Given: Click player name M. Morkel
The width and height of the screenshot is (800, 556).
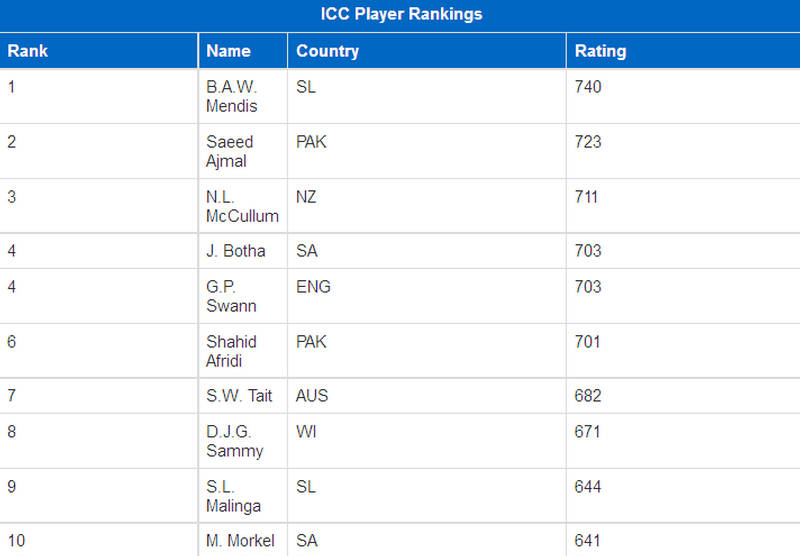Looking at the screenshot, I should pos(240,540).
